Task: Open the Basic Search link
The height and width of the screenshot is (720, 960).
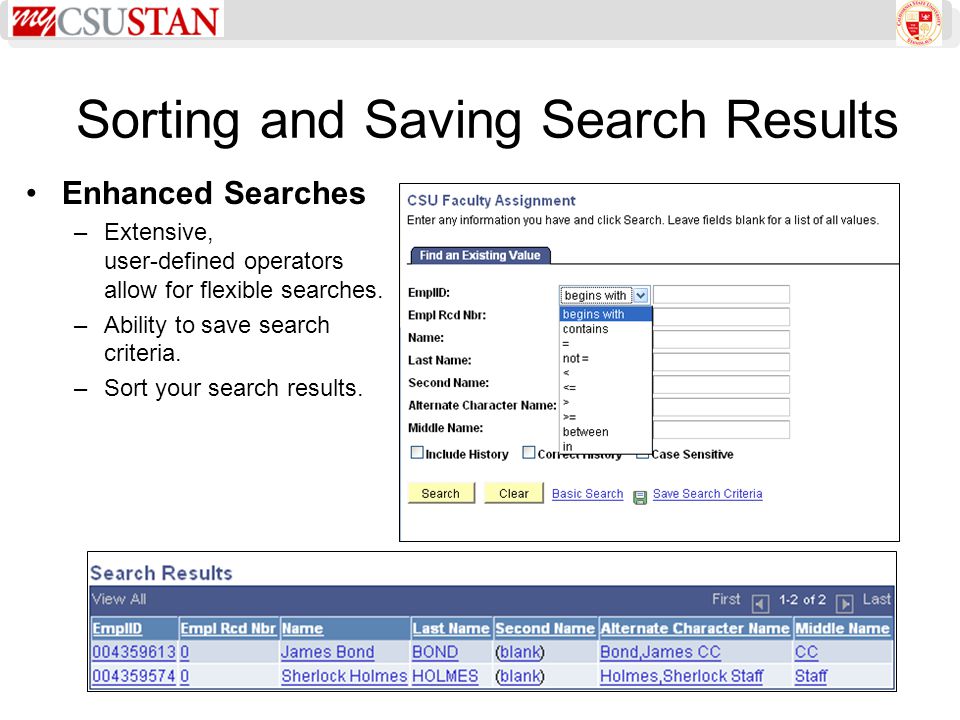Action: point(587,493)
